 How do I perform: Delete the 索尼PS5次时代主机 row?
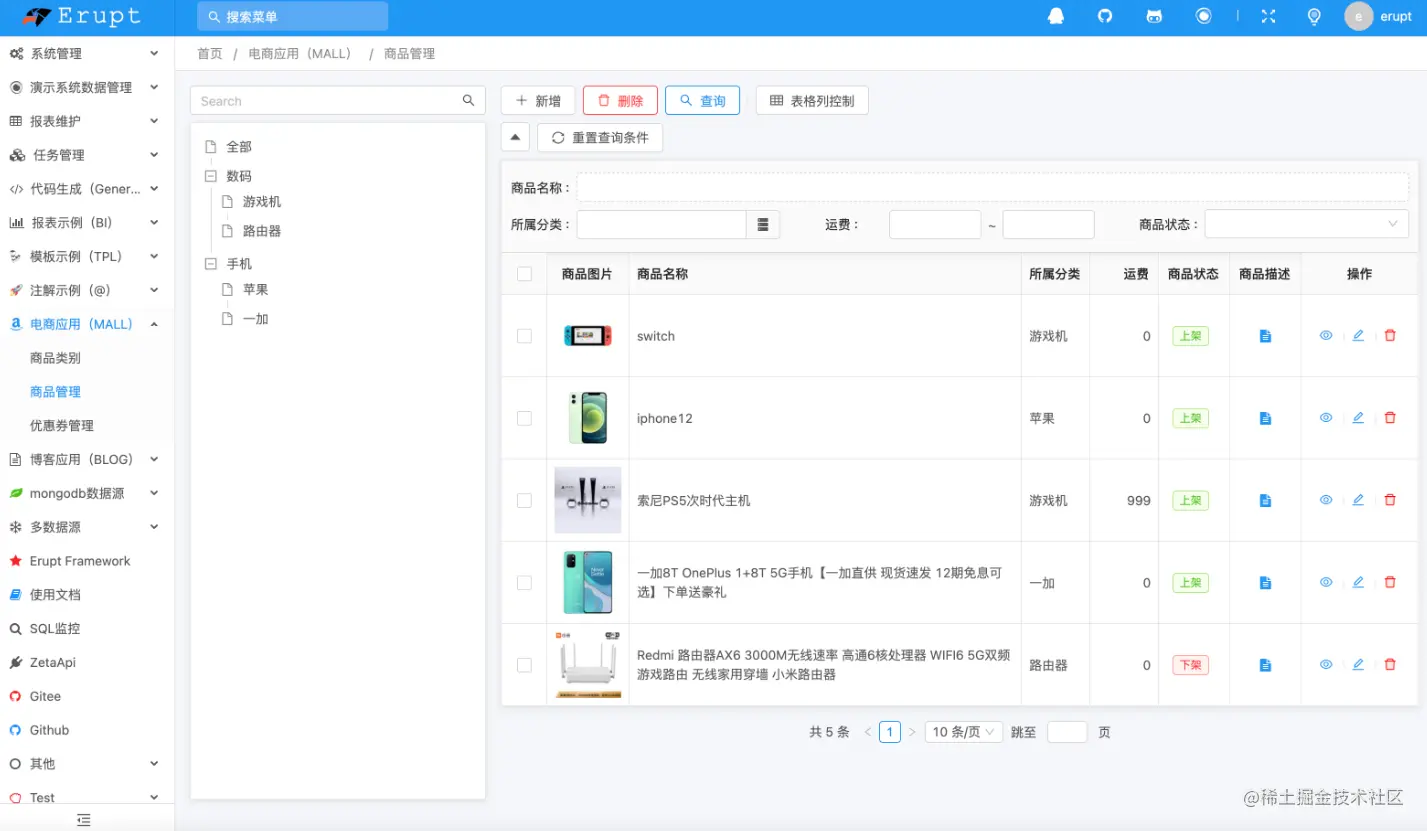[x=1390, y=500]
